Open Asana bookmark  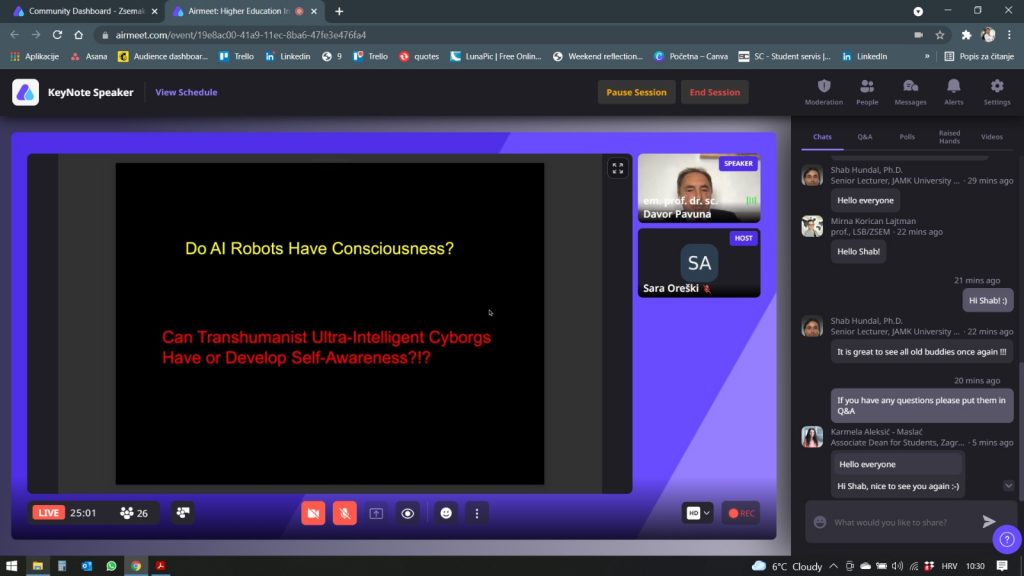point(89,56)
